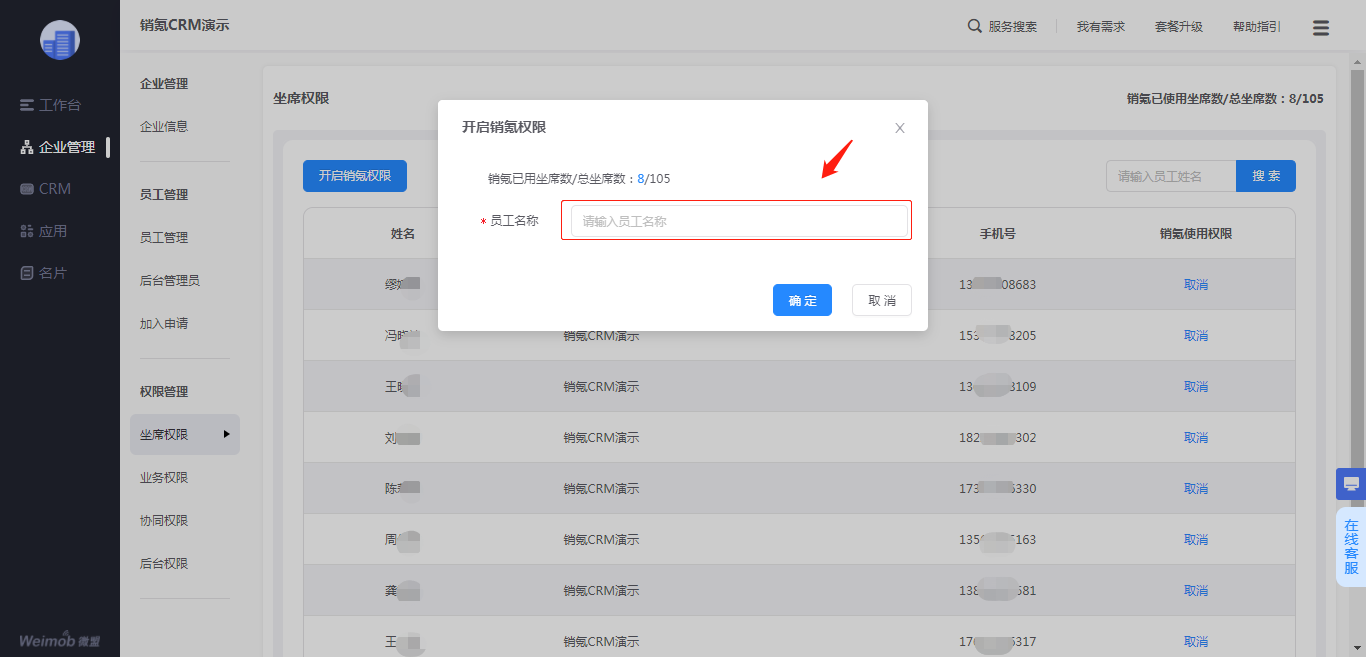Image resolution: width=1366 pixels, height=657 pixels.
Task: Click the arrow beside 坐席权限
Action: point(226,434)
